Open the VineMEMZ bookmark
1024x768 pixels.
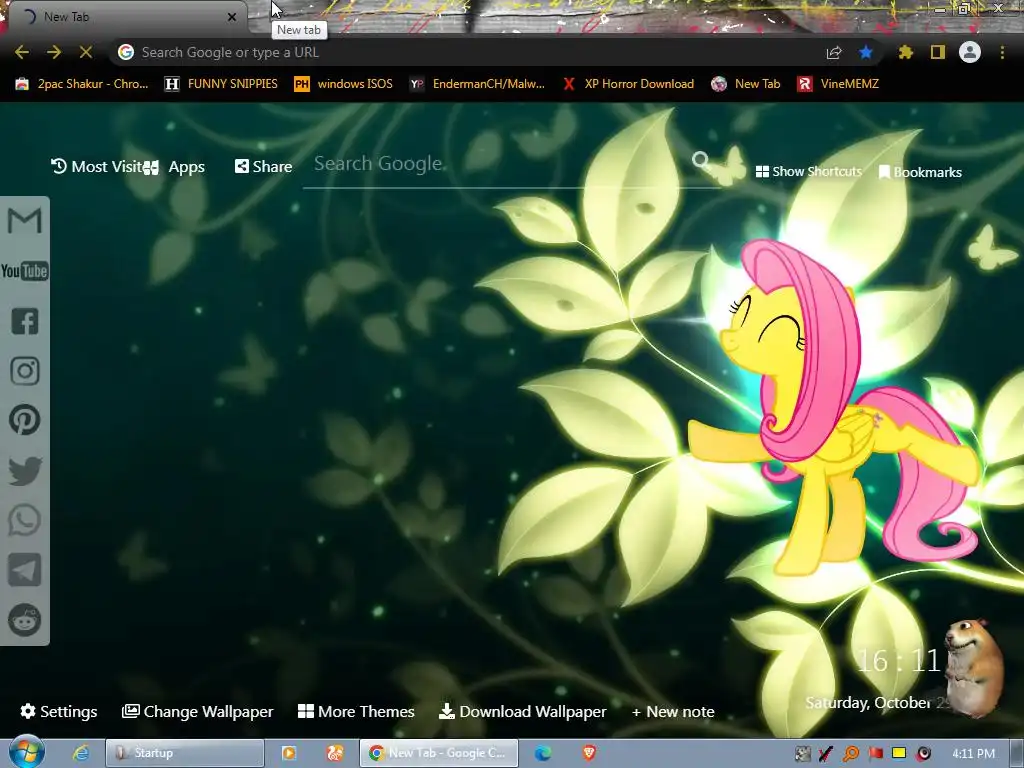coord(838,84)
